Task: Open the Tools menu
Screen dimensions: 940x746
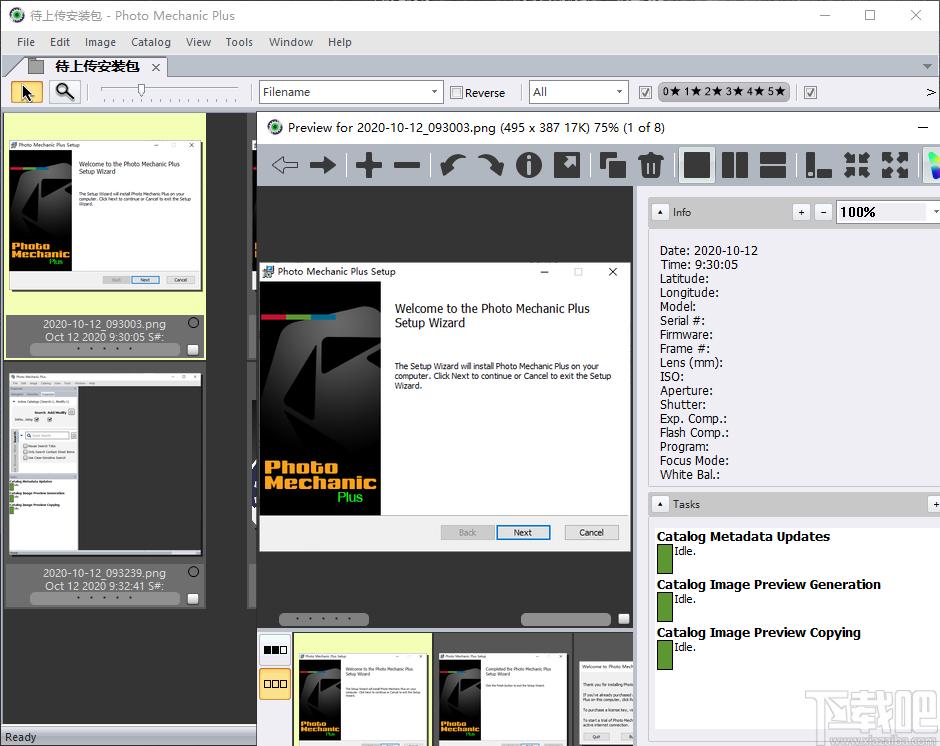Action: (239, 42)
